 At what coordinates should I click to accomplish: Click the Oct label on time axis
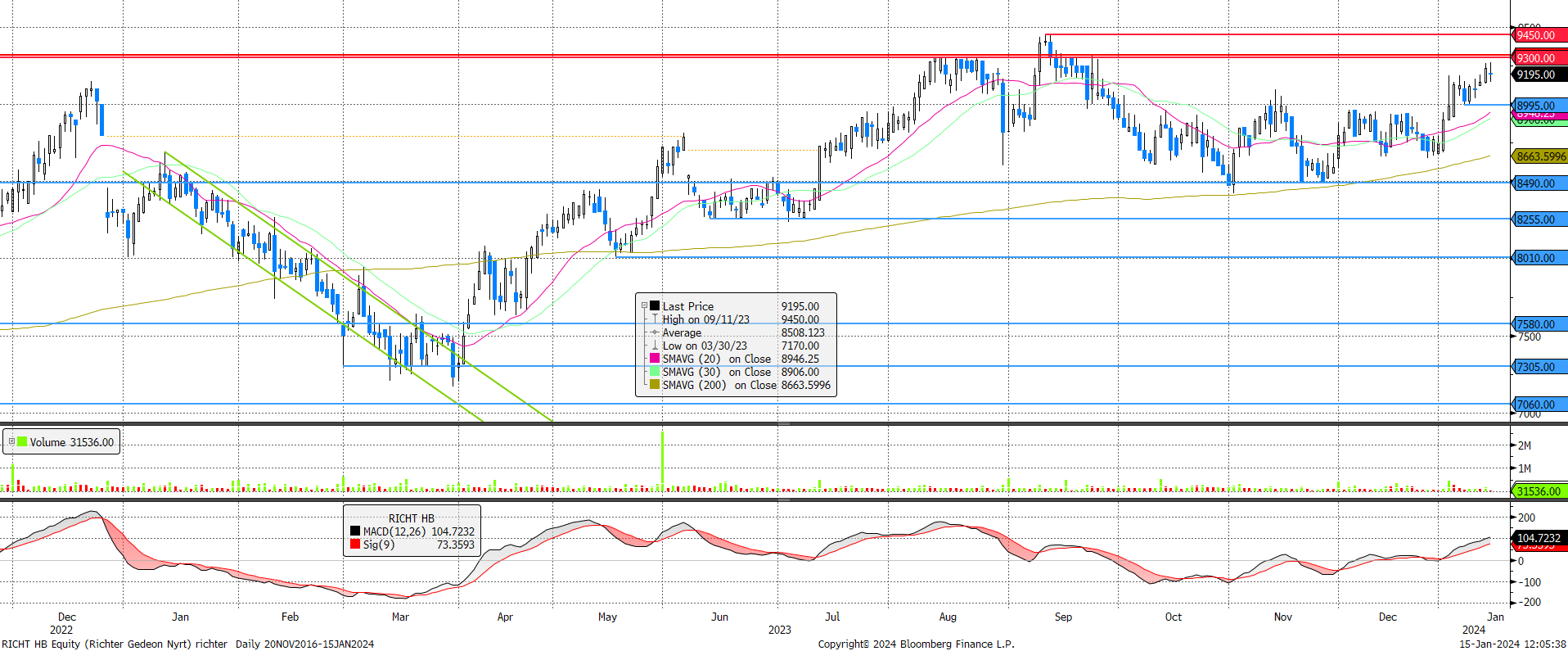coord(1174,617)
